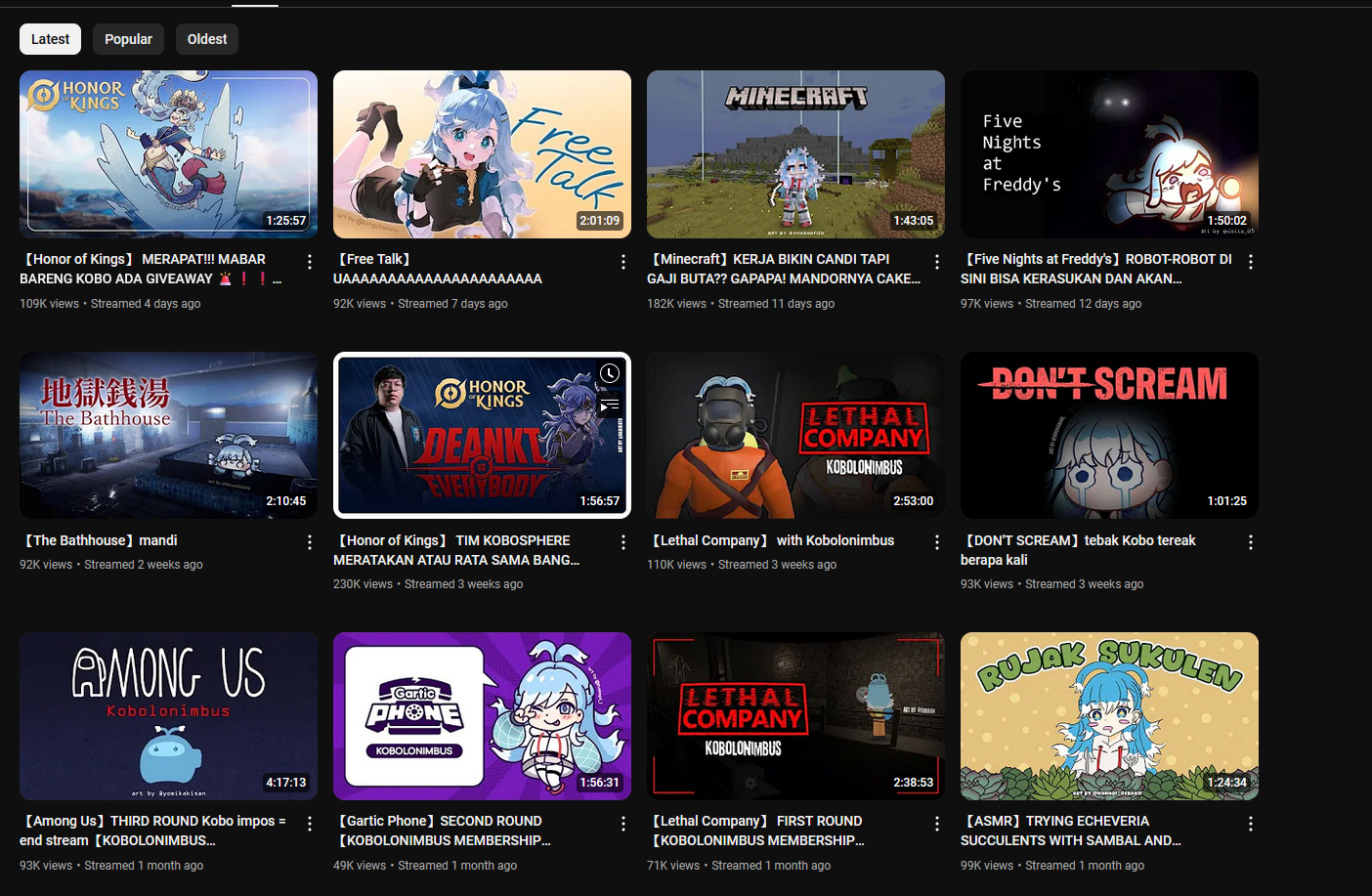Click title "ROBOT-ROBOT DI SINI BISA KERASUKAN"

click(1096, 269)
